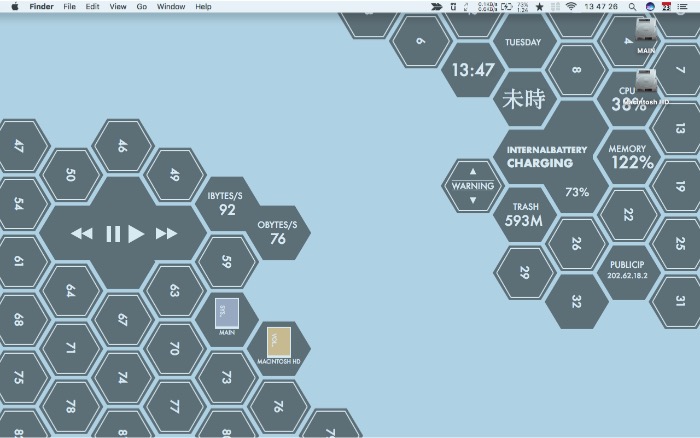Click the tan VOL icon labeled MACINTOSH HD hexagon

click(x=279, y=342)
